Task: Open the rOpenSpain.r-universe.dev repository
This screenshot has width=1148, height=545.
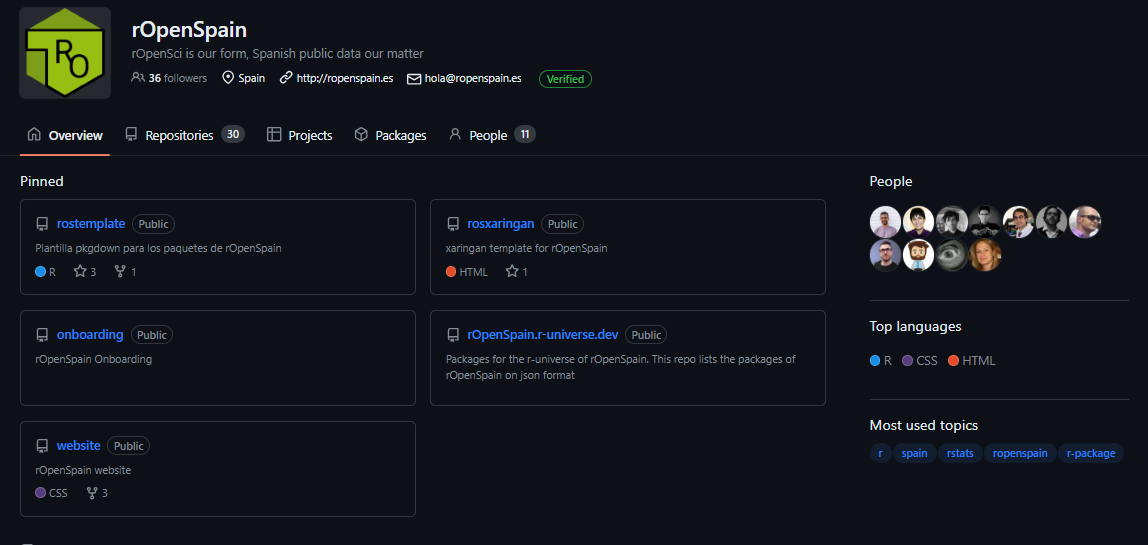Action: point(542,335)
